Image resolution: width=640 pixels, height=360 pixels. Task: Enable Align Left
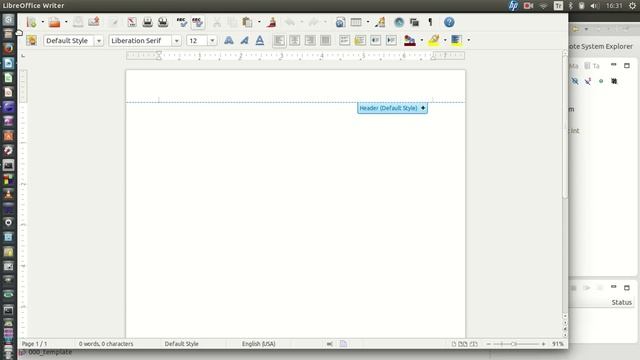click(x=279, y=40)
